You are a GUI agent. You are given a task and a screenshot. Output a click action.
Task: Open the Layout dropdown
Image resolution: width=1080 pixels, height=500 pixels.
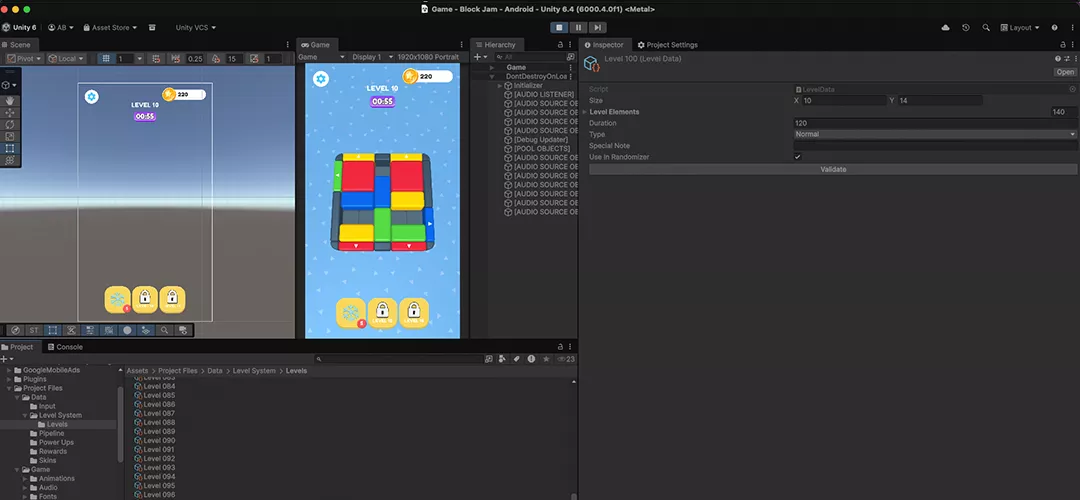(x=1019, y=28)
